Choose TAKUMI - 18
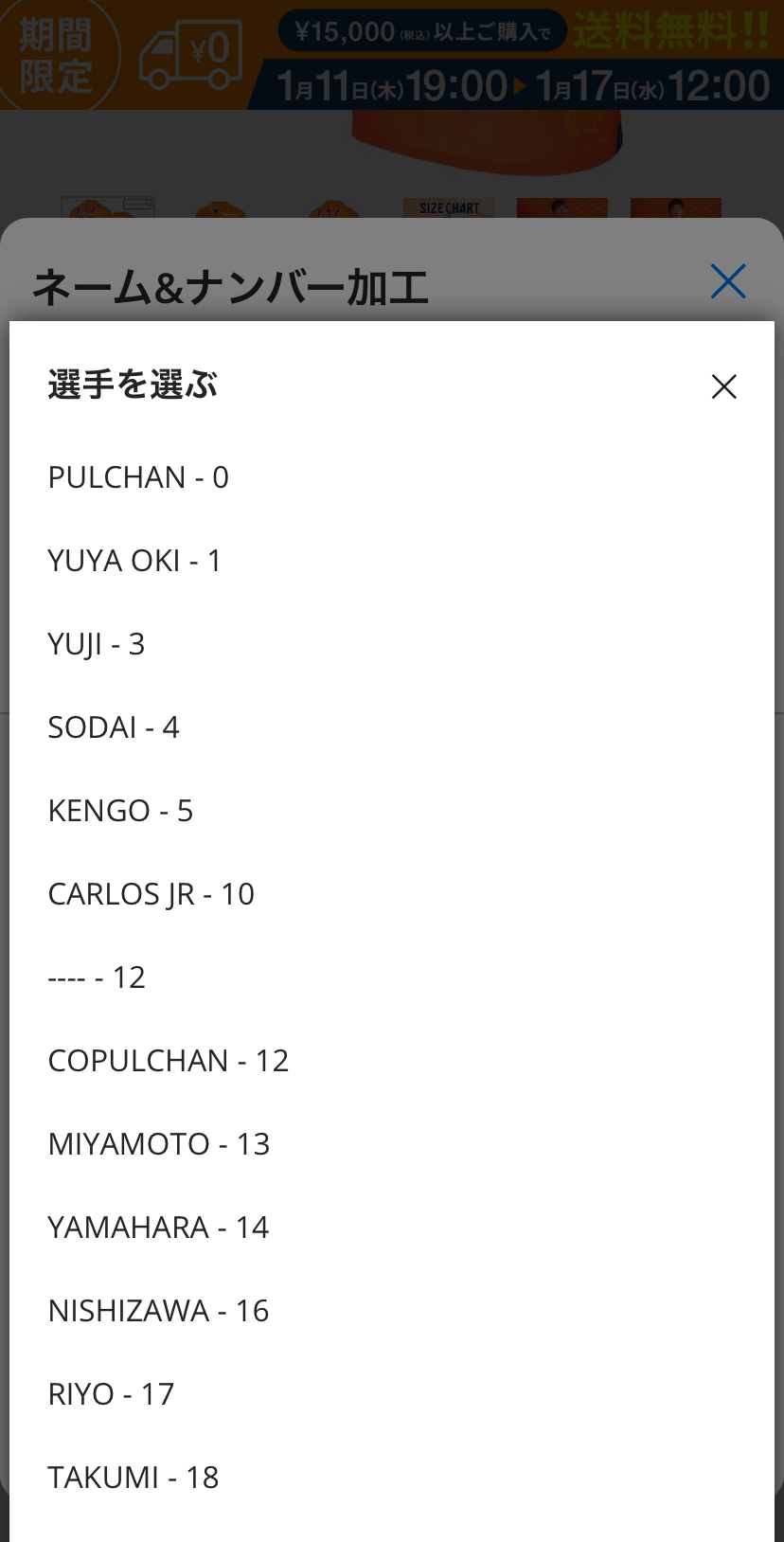The height and width of the screenshot is (1542, 784). click(134, 1478)
